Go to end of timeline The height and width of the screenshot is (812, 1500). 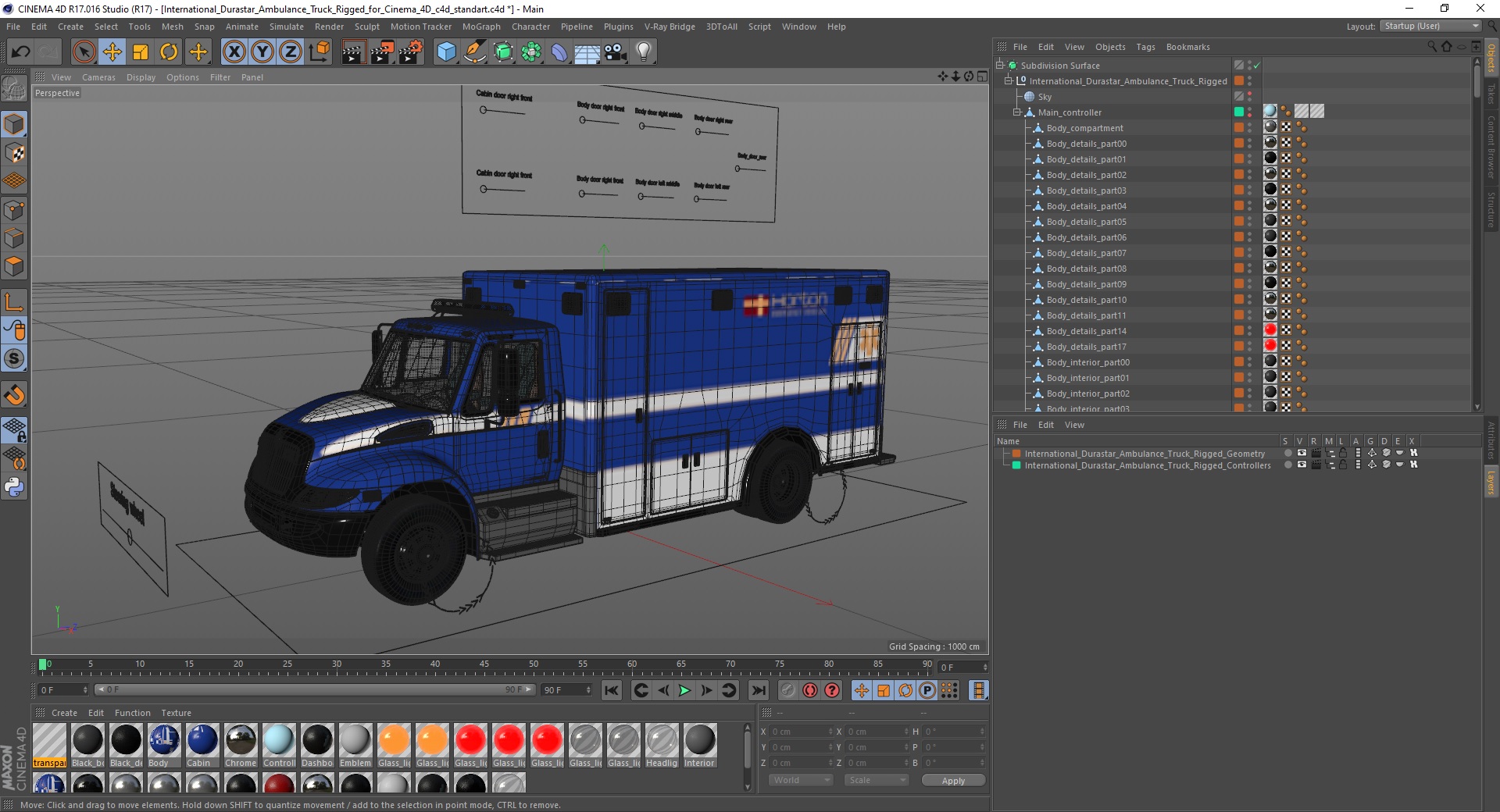click(758, 690)
